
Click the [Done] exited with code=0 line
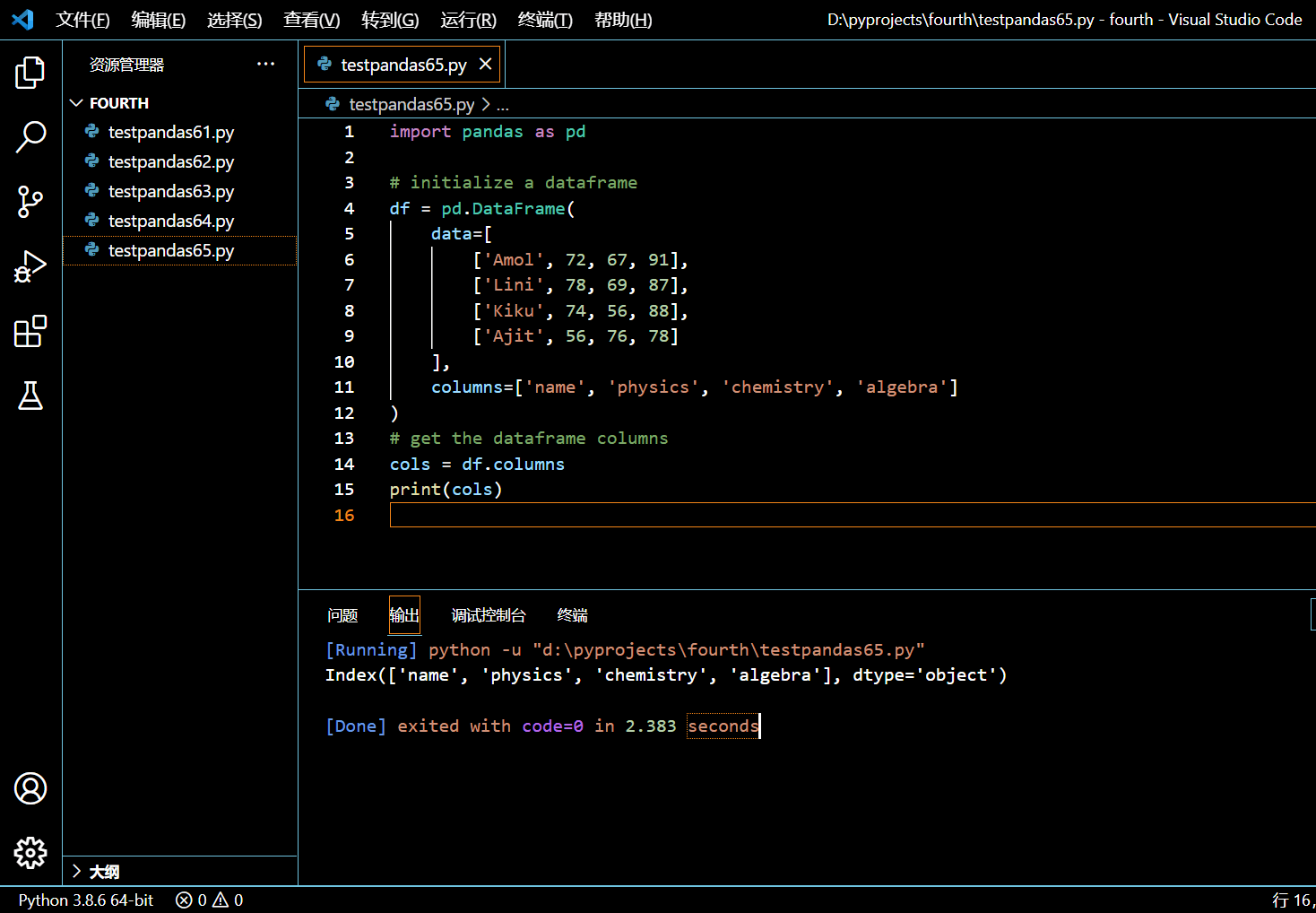(x=542, y=726)
